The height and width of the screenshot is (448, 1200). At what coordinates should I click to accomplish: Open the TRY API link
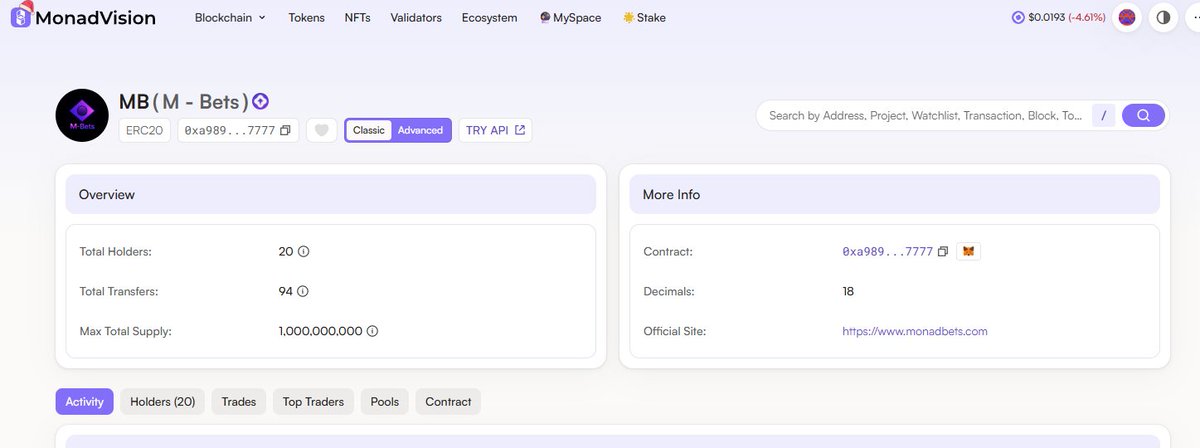[495, 130]
